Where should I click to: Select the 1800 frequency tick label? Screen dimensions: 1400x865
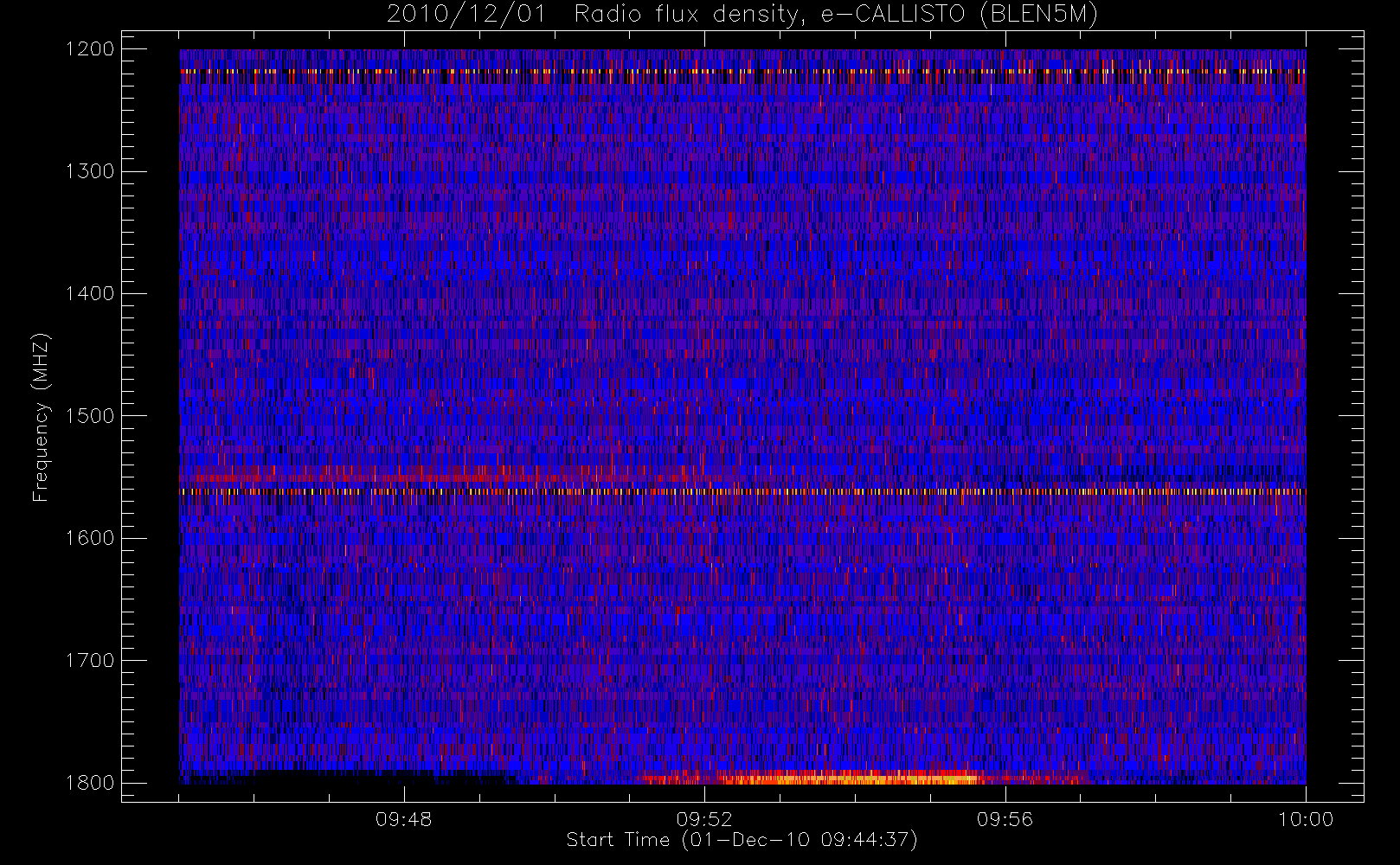pyautogui.click(x=90, y=783)
